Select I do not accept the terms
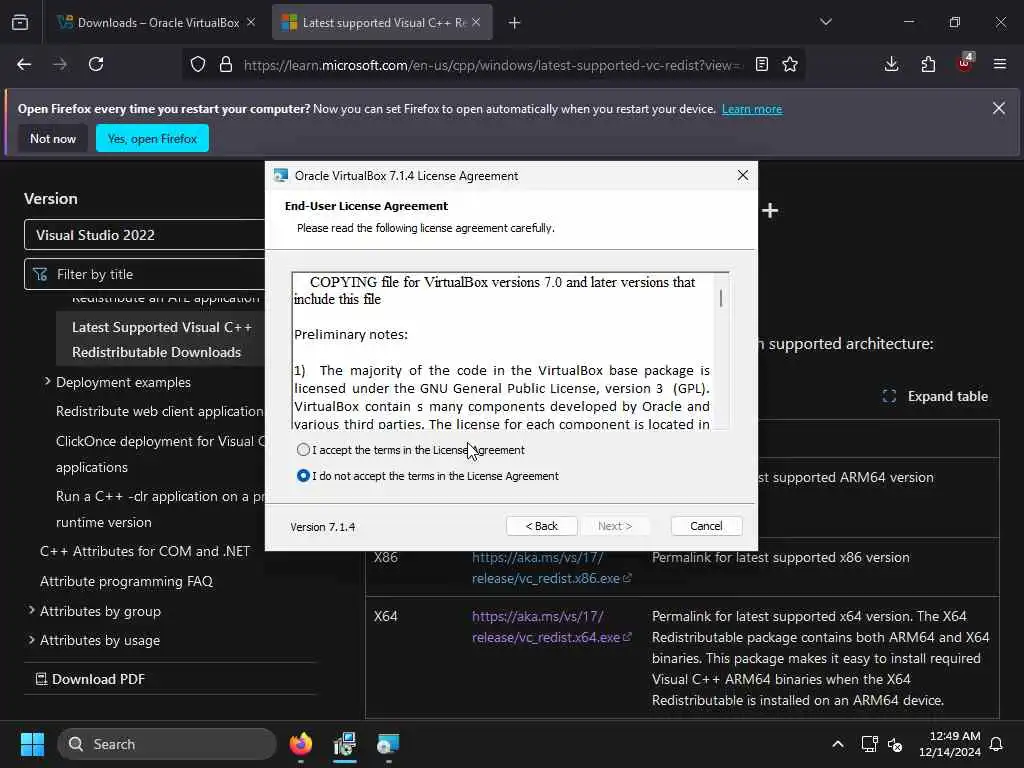 click(303, 476)
